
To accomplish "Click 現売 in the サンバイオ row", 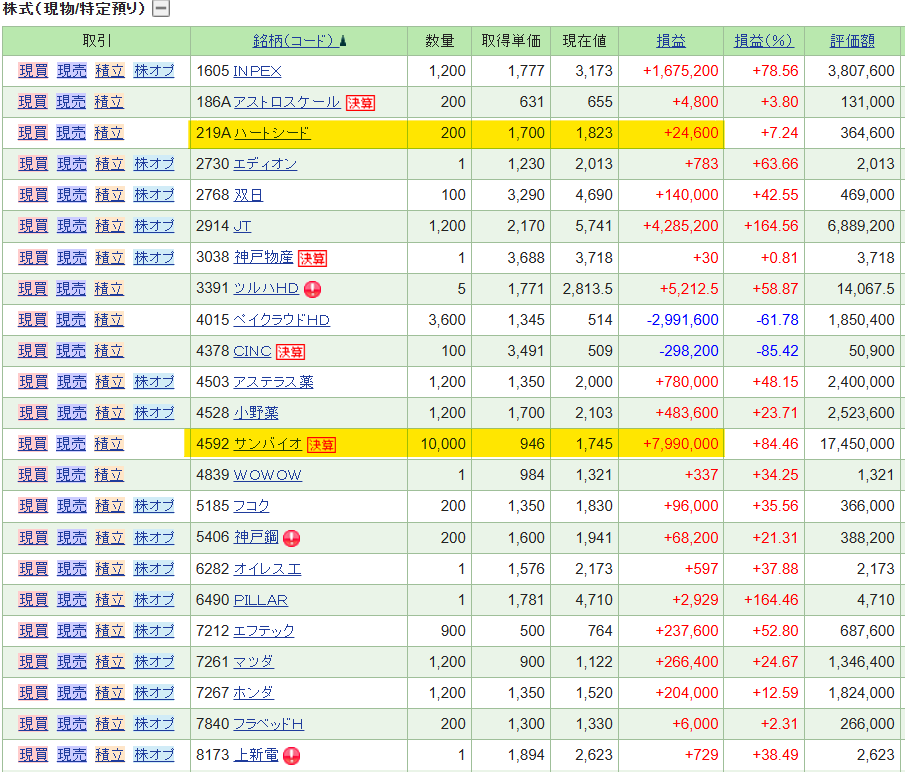I will tap(71, 444).
